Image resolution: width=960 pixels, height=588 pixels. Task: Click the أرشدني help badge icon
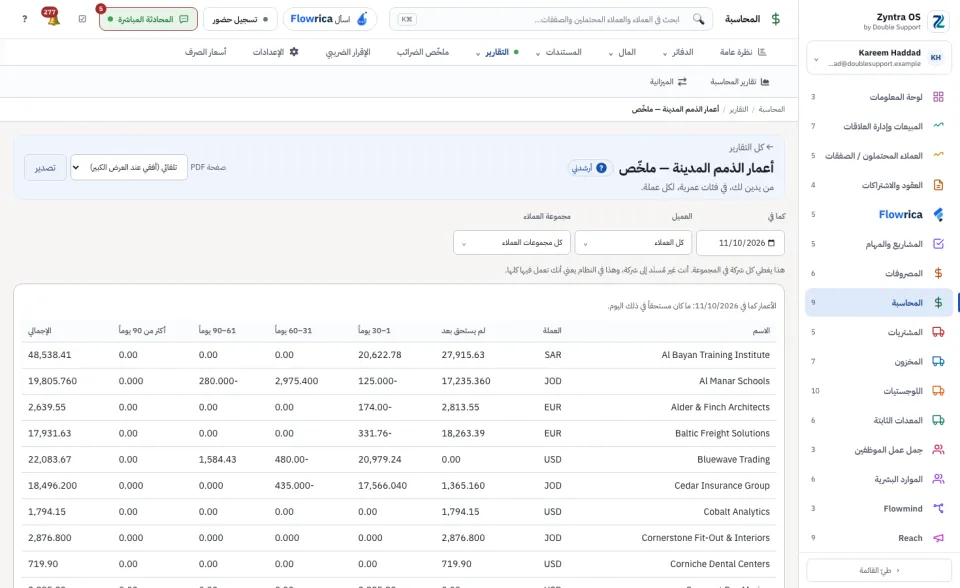tap(601, 168)
